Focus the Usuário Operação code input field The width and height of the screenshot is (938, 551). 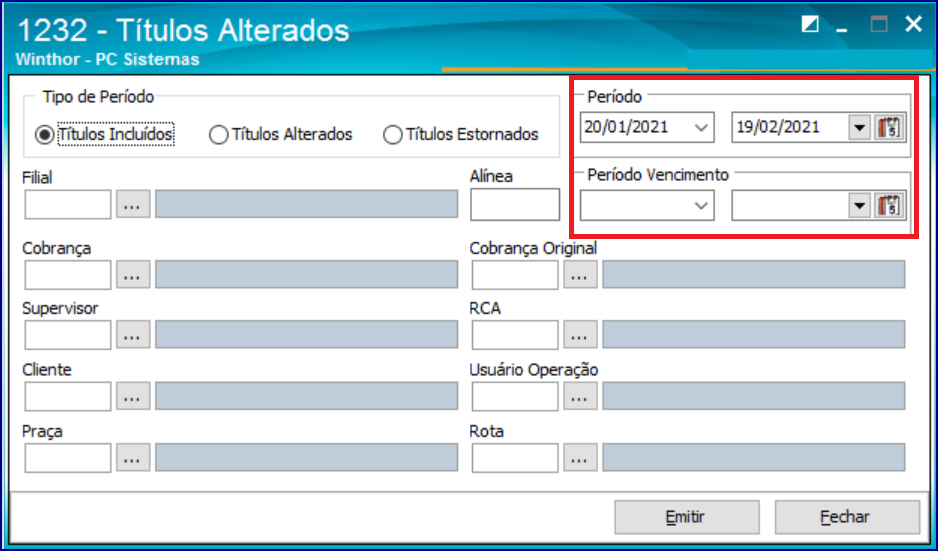coord(515,396)
